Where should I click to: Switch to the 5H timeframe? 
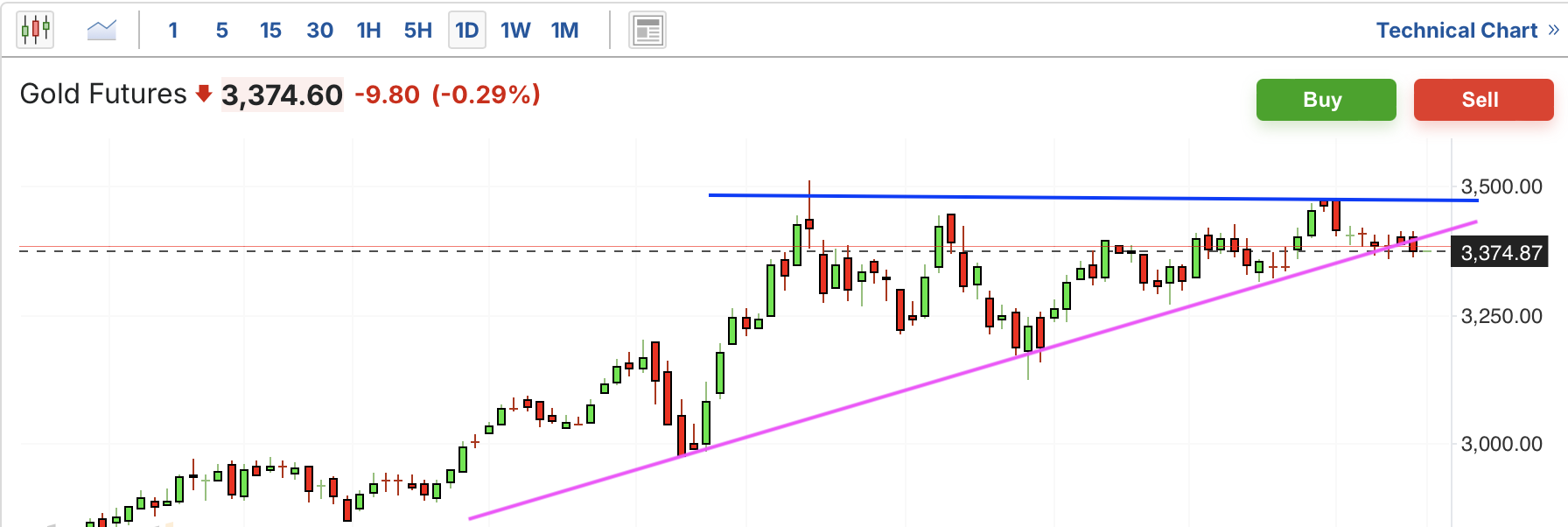coord(417,31)
